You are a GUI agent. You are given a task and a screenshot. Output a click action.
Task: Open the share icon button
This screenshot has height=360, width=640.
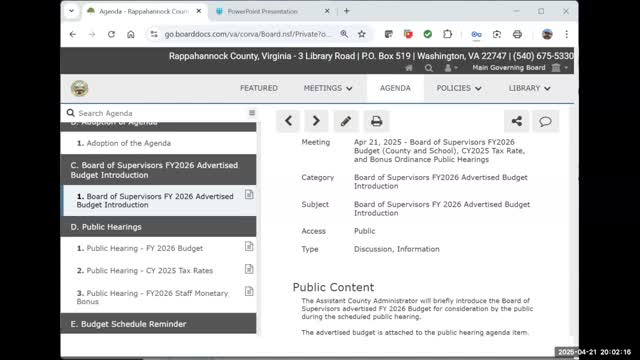pyautogui.click(x=517, y=121)
